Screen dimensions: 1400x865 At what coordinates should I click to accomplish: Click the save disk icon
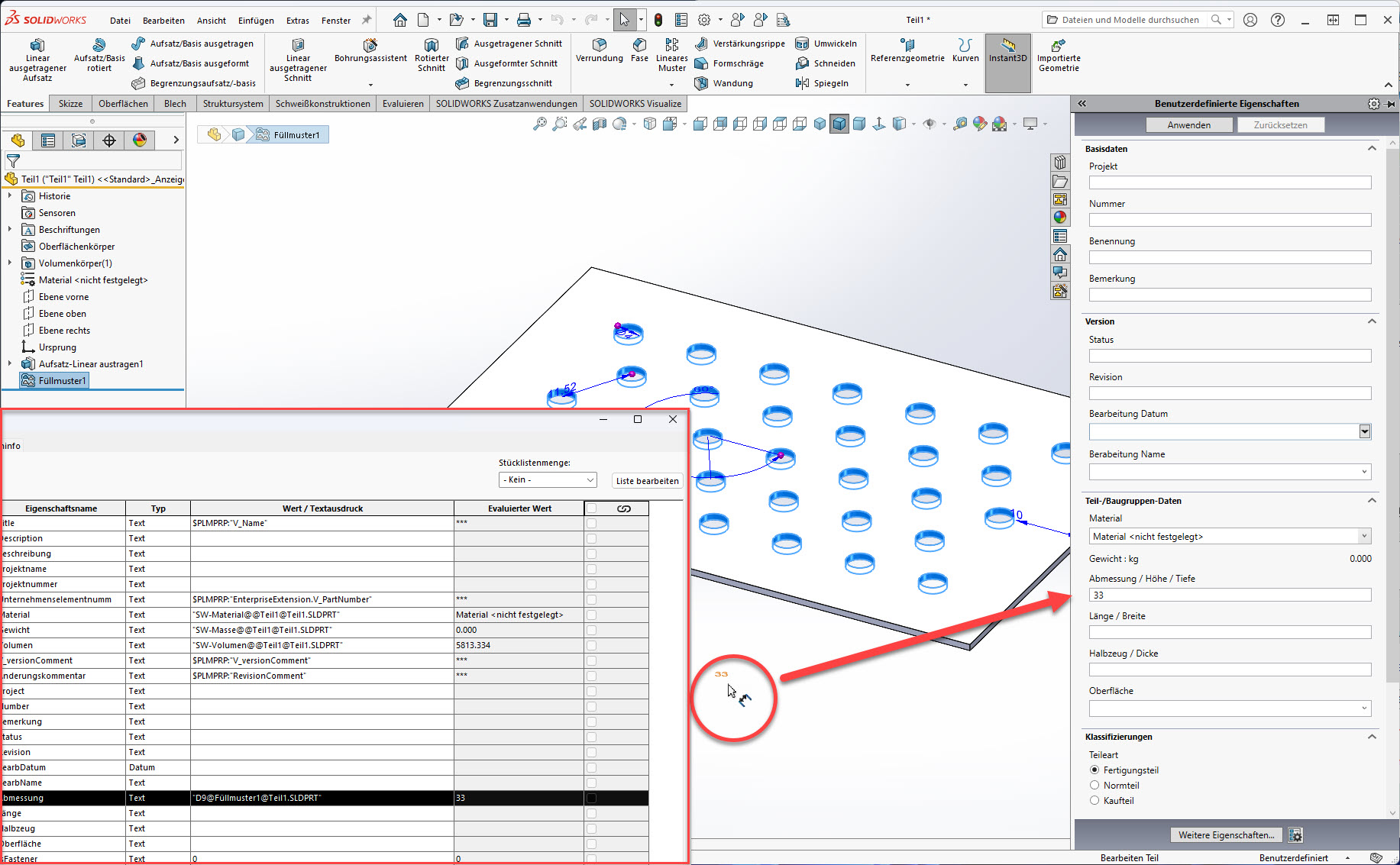point(490,20)
